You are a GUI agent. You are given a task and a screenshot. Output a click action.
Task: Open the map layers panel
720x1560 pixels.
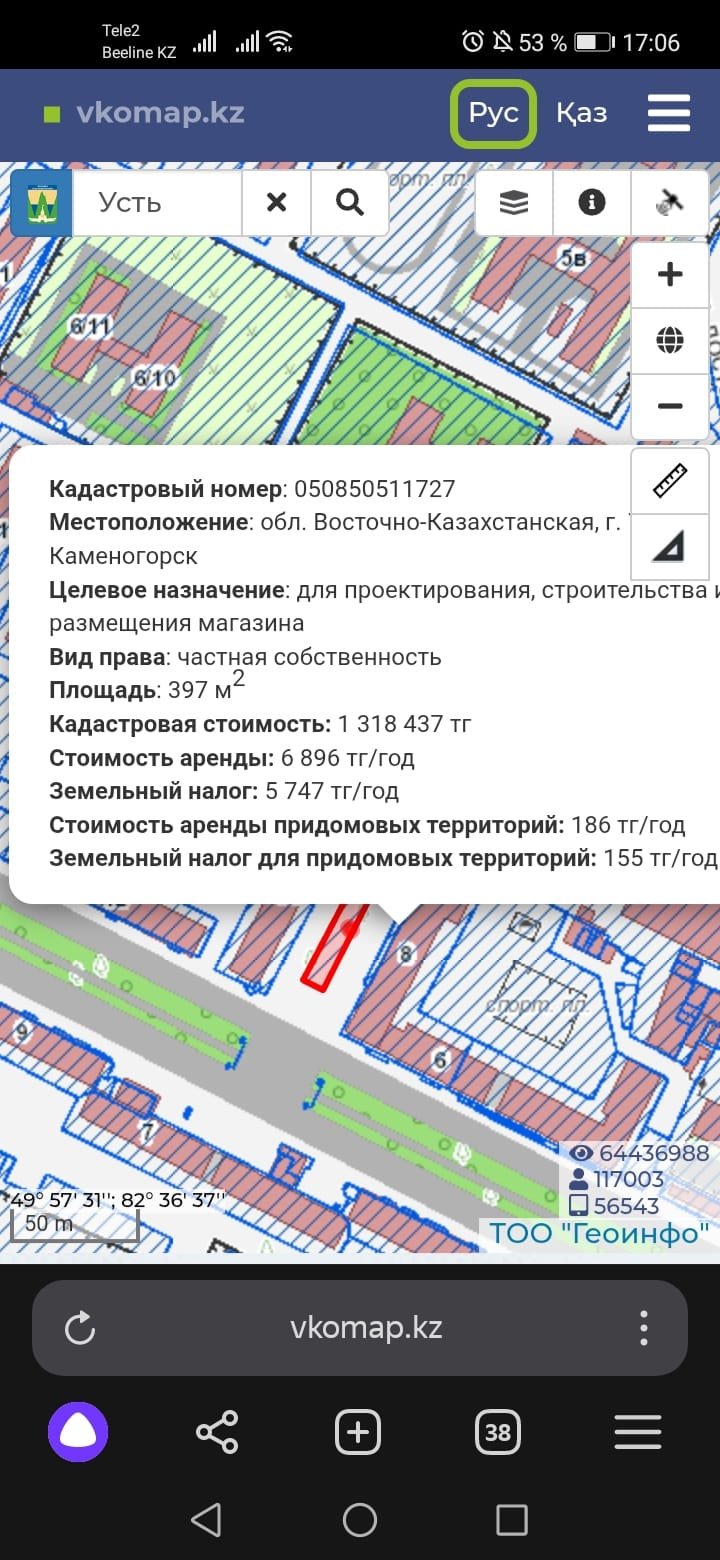pyautogui.click(x=513, y=203)
